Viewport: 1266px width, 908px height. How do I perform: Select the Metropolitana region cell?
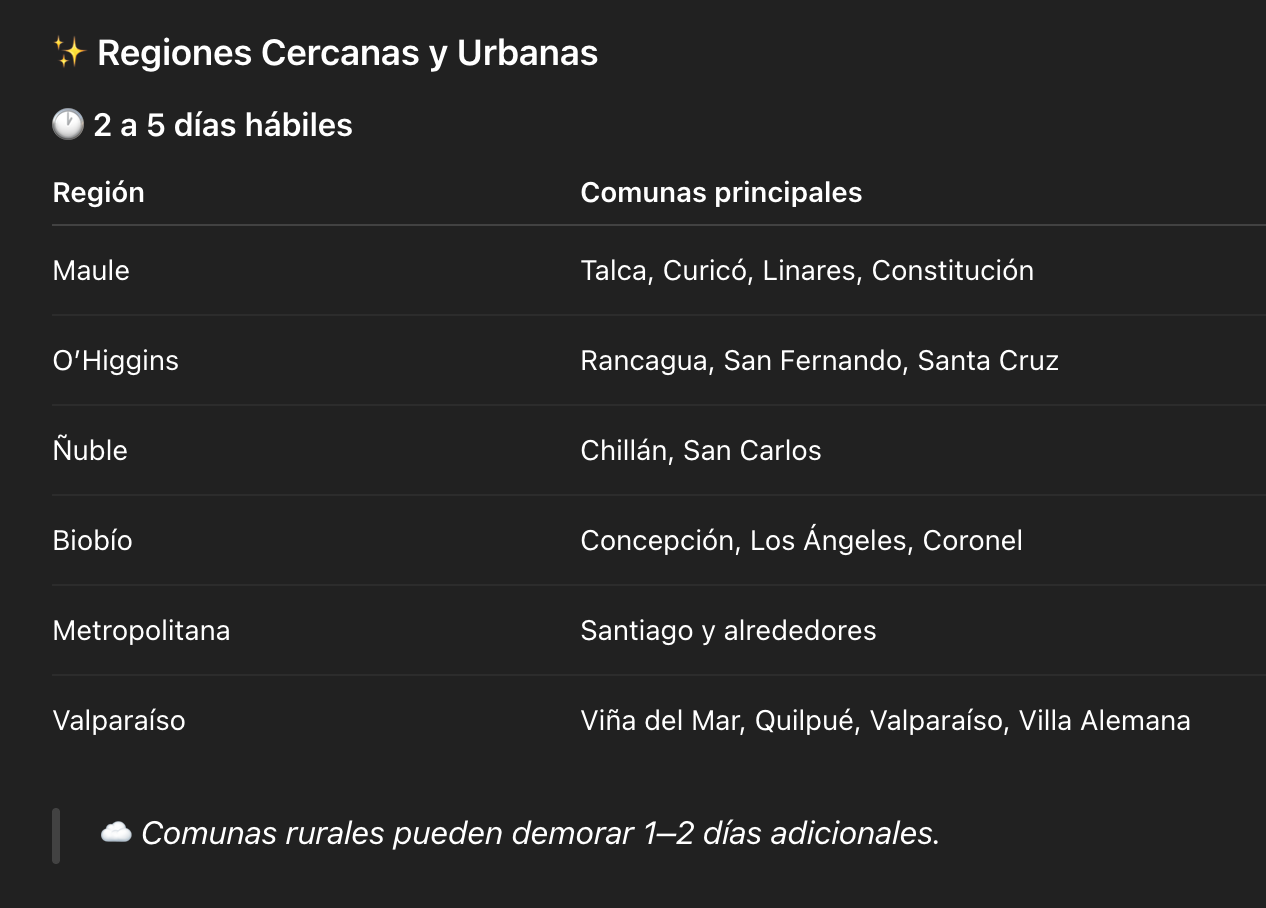coord(141,630)
